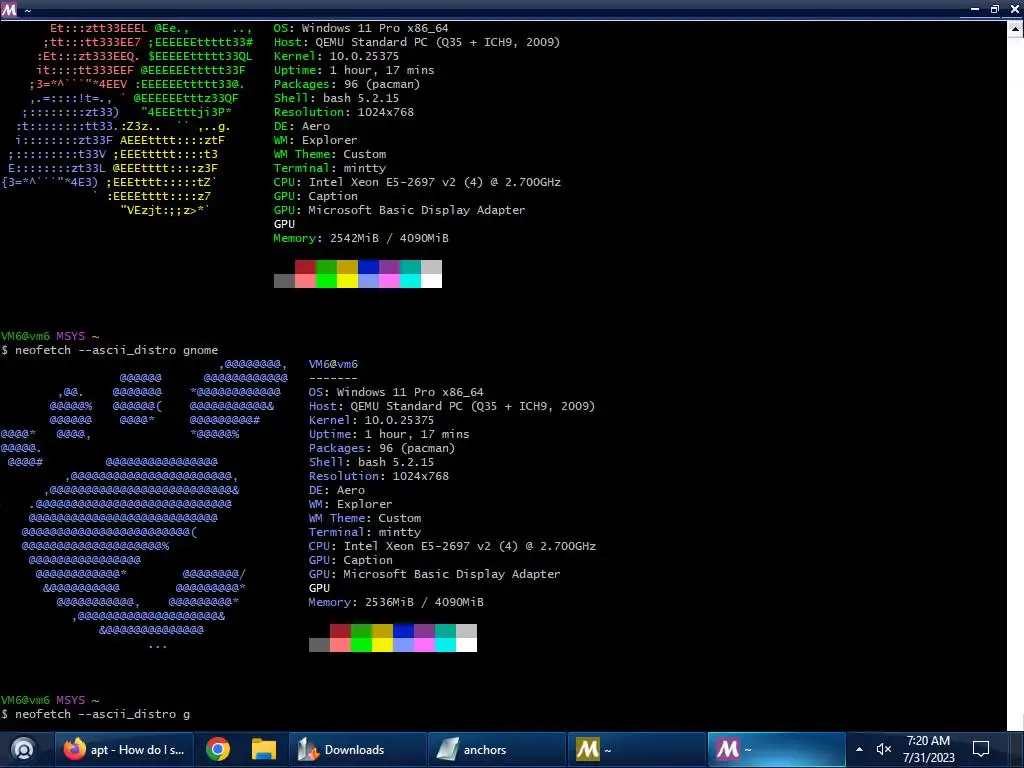Unmute the speaker volume icon
Image resolution: width=1024 pixels, height=768 pixels.
click(884, 749)
